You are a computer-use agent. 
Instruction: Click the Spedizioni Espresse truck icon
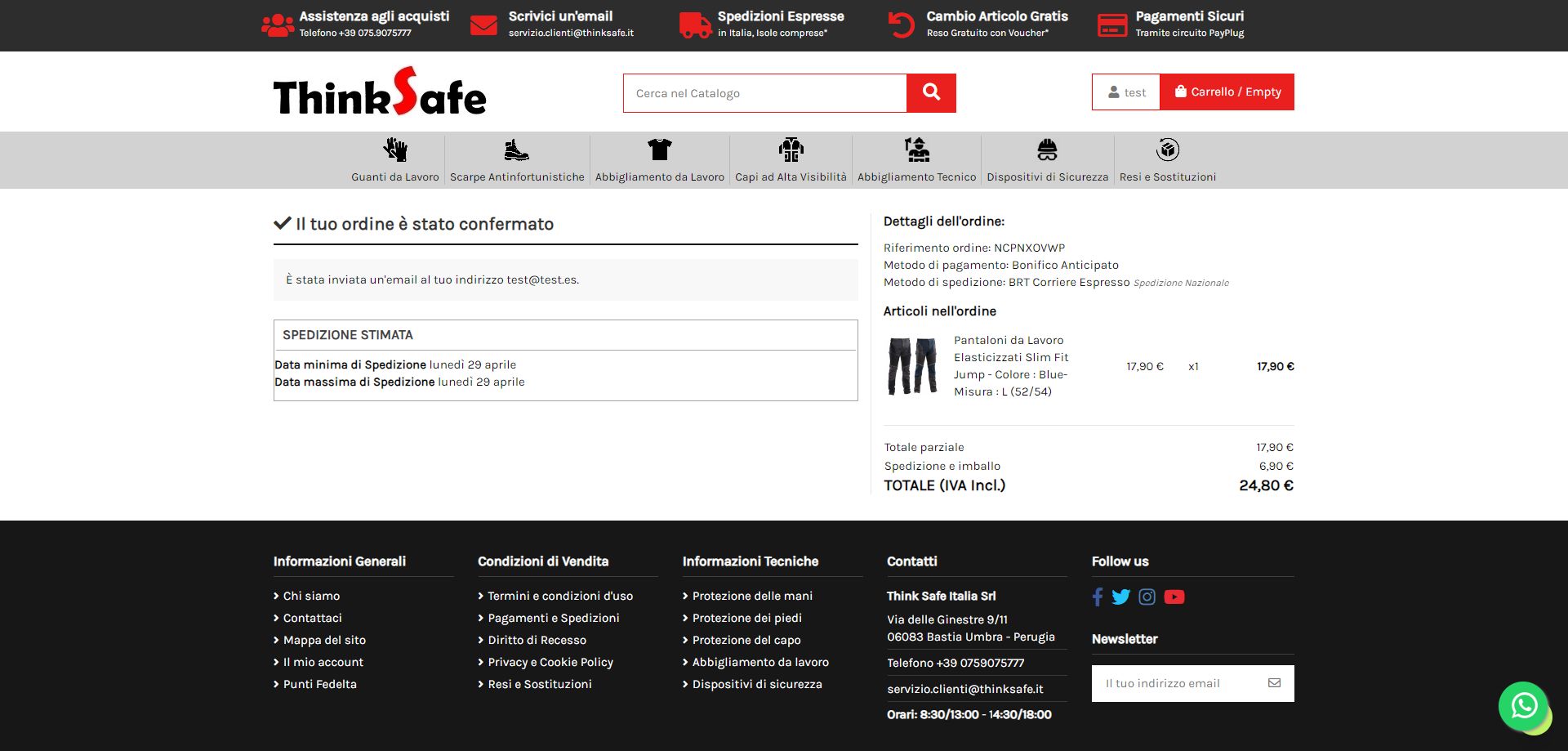point(695,25)
